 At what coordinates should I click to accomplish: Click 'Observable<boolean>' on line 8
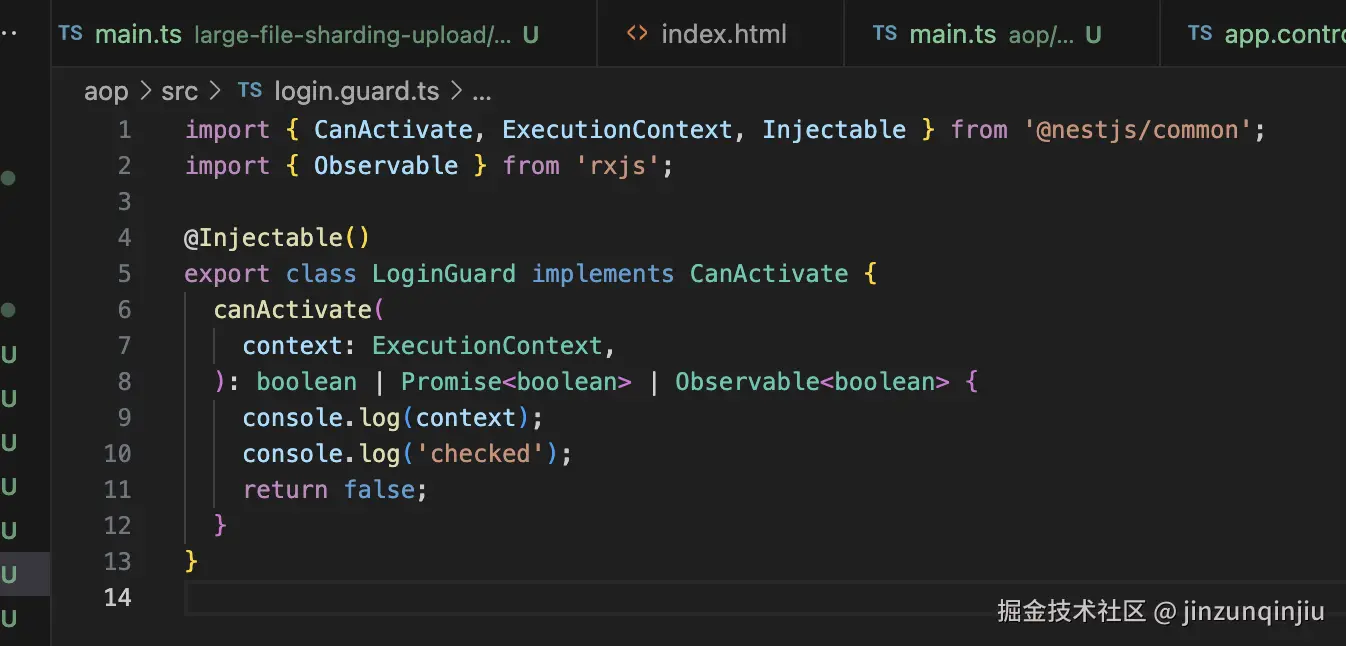click(812, 382)
